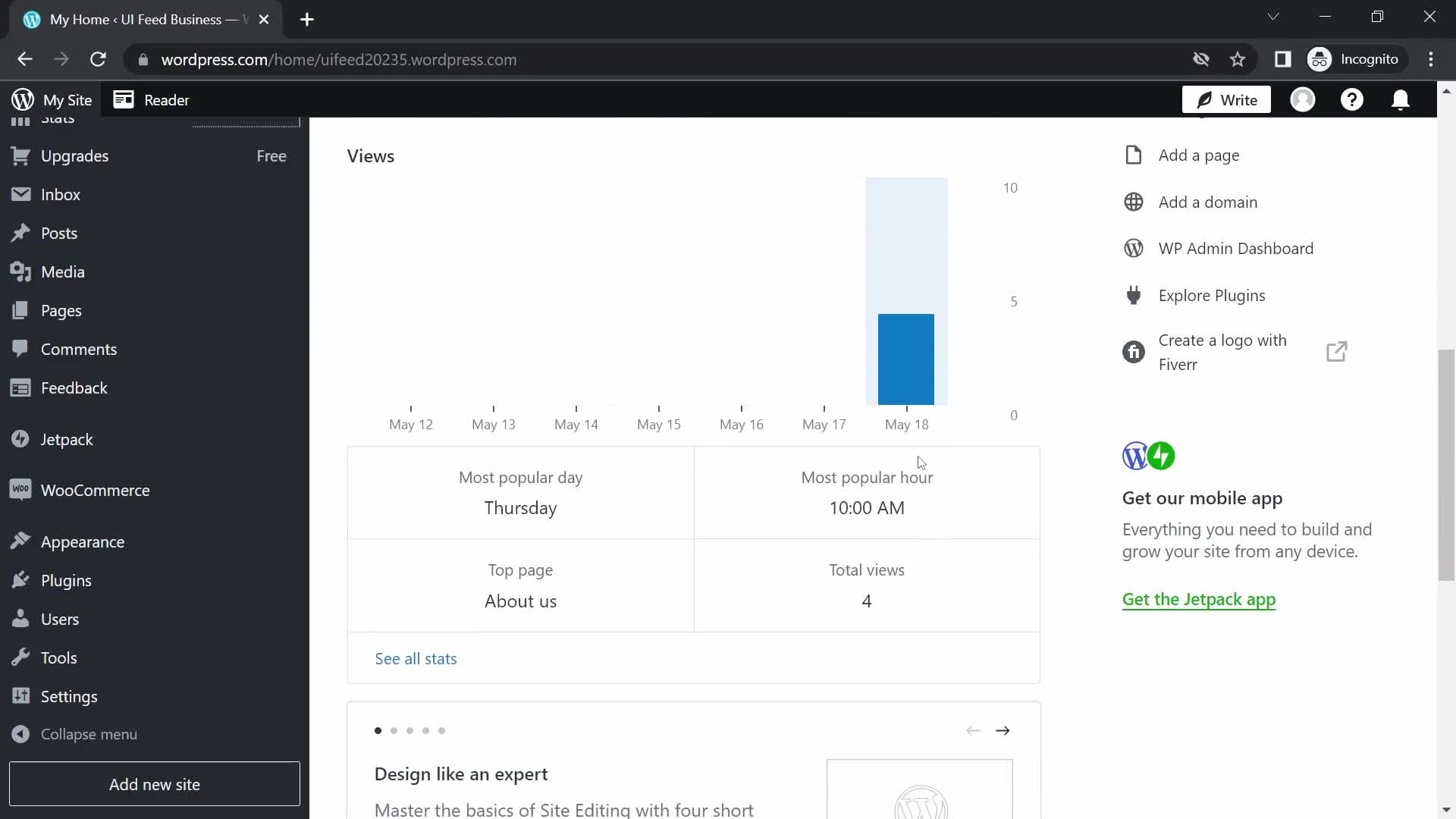
Task: Click the profile avatar in the toolbar
Action: 1304,99
